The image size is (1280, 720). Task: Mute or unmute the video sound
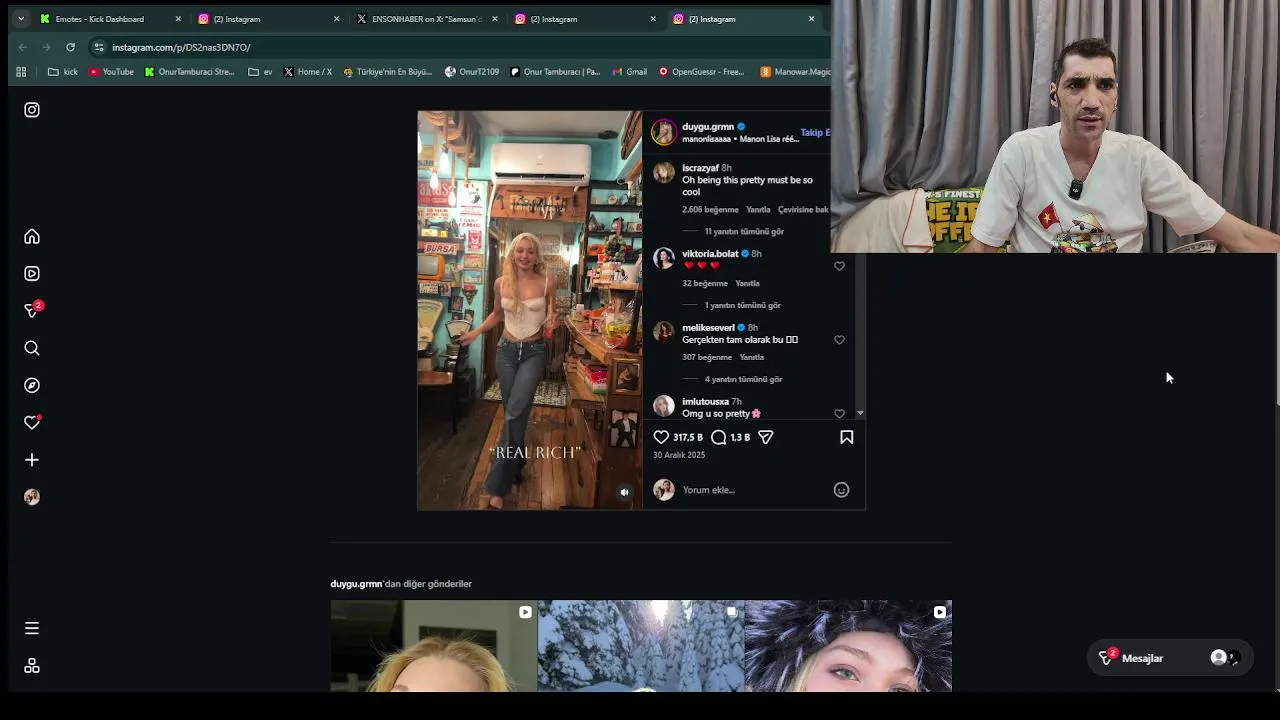[624, 492]
